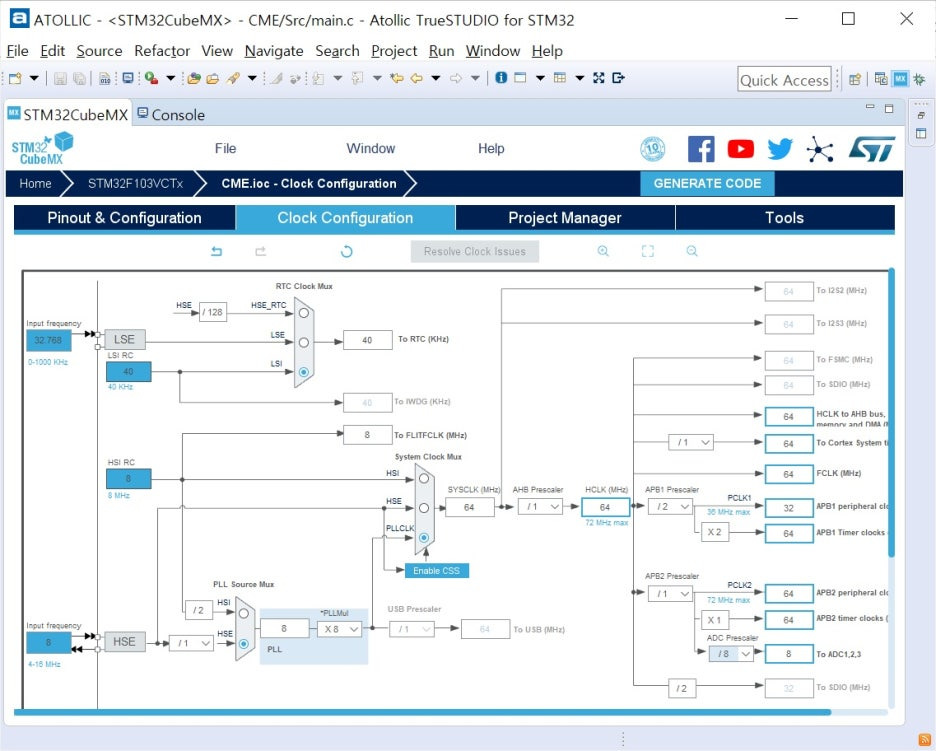Select LSE radio in RTC Clock Mux
The width and height of the screenshot is (936, 751).
304,342
